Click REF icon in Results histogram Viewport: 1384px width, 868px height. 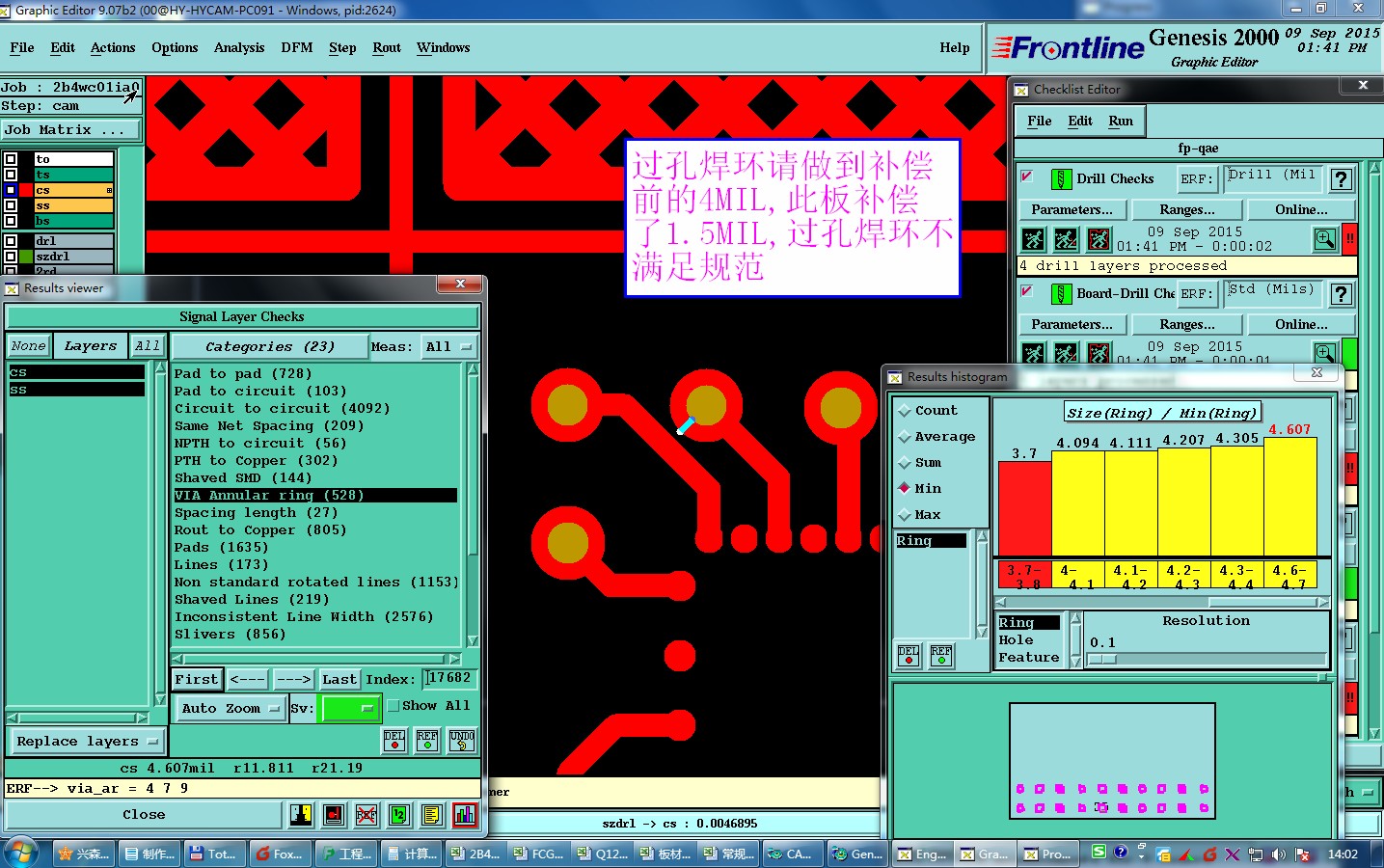click(941, 656)
